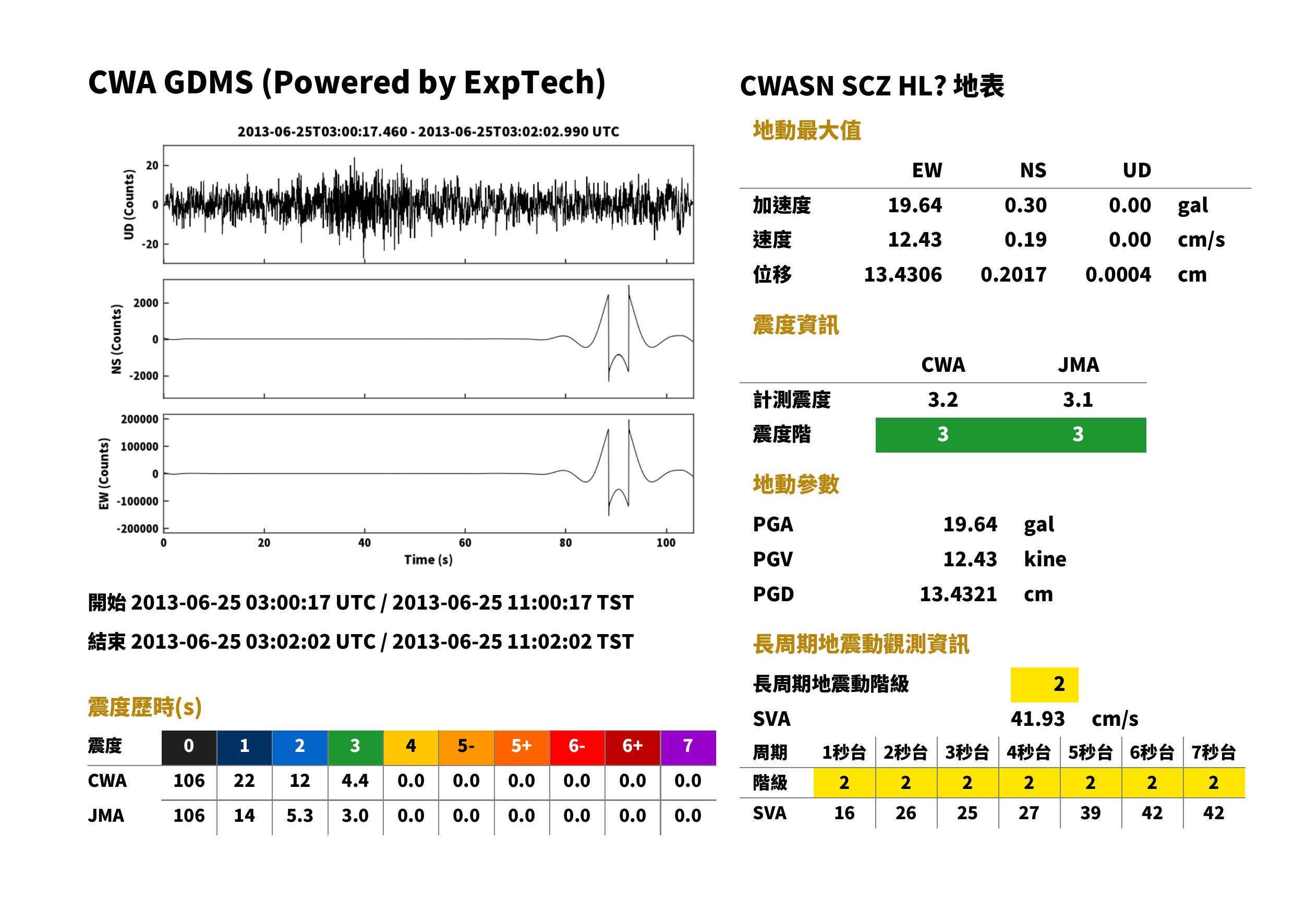The width and height of the screenshot is (1294, 924).
Task: Click the green CWA intensity scale 3 cell
Action: click(943, 435)
